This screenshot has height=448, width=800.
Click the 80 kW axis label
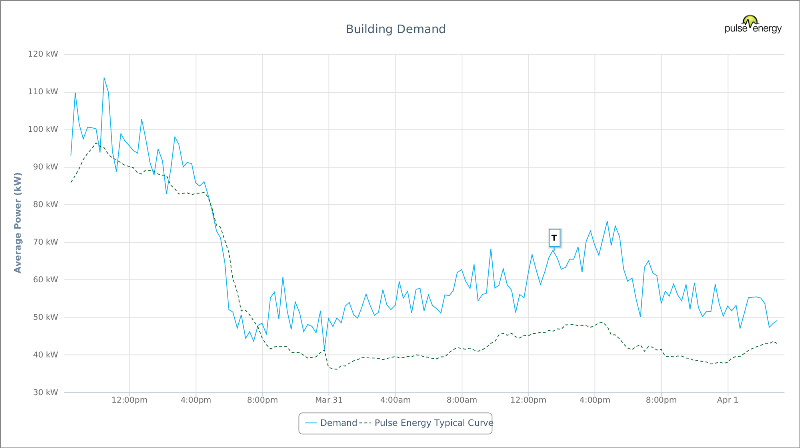coord(45,205)
